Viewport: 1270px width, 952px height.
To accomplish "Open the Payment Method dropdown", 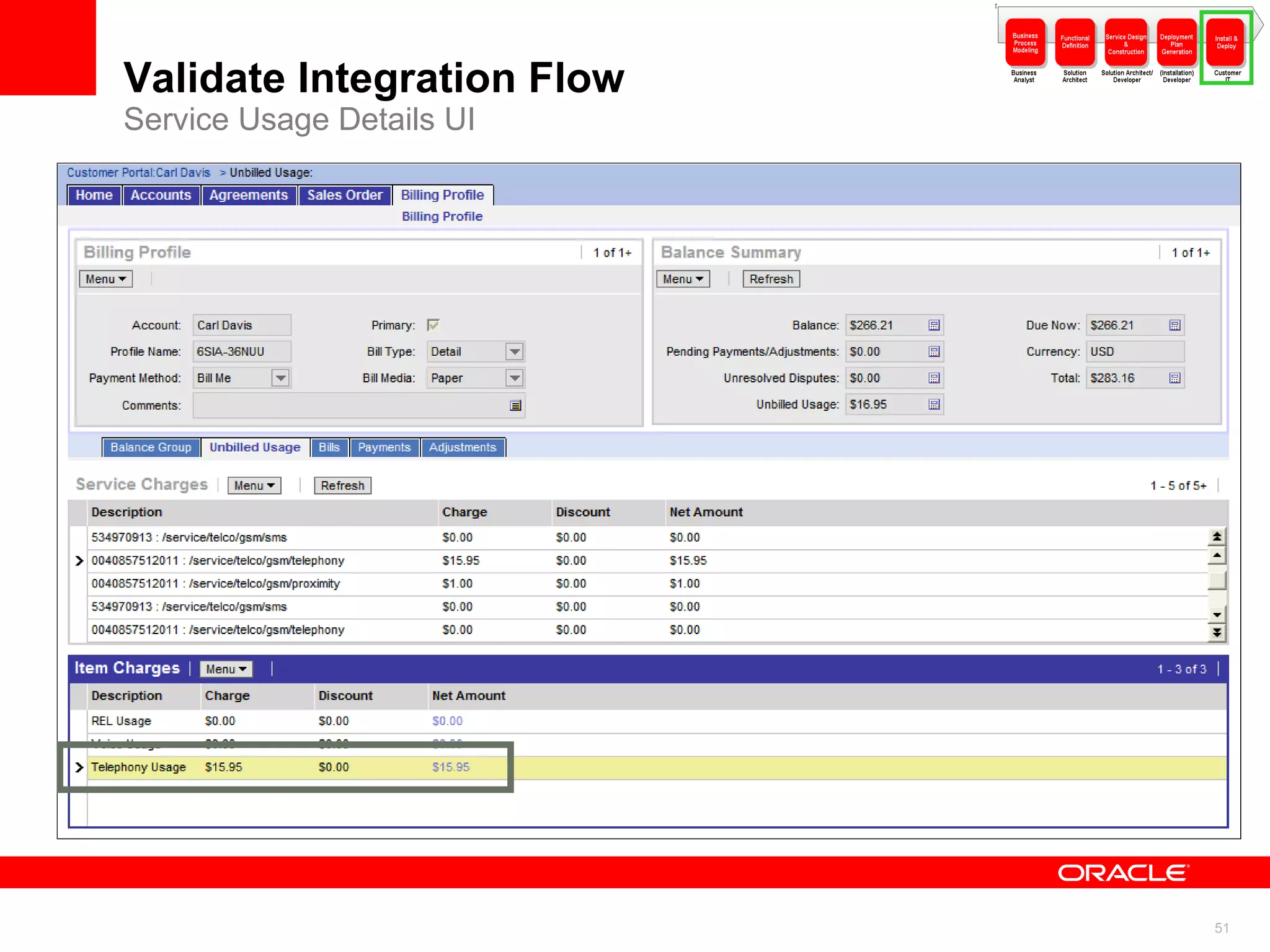I will tap(280, 378).
